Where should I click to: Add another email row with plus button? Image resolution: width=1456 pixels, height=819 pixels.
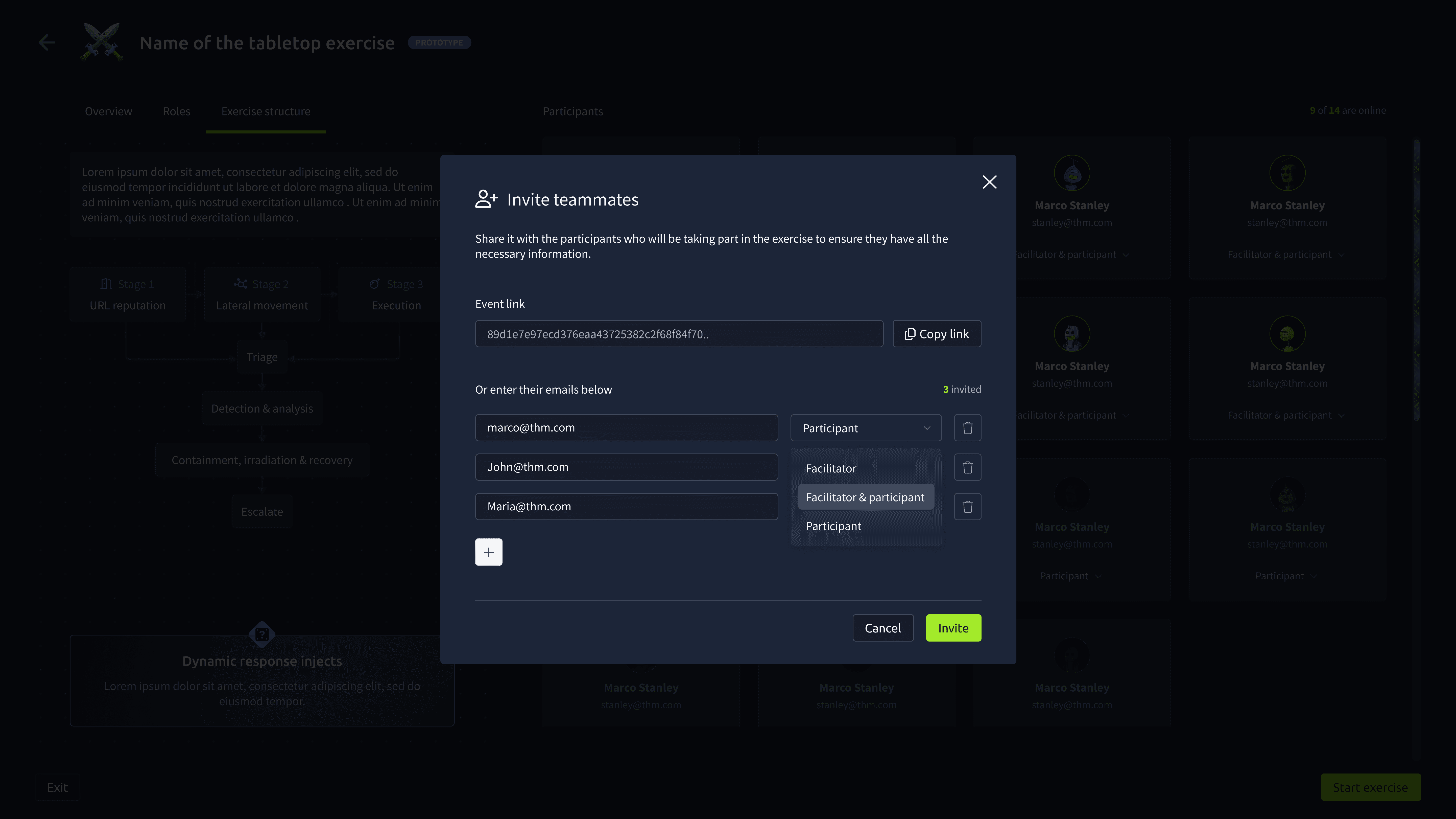coord(488,552)
